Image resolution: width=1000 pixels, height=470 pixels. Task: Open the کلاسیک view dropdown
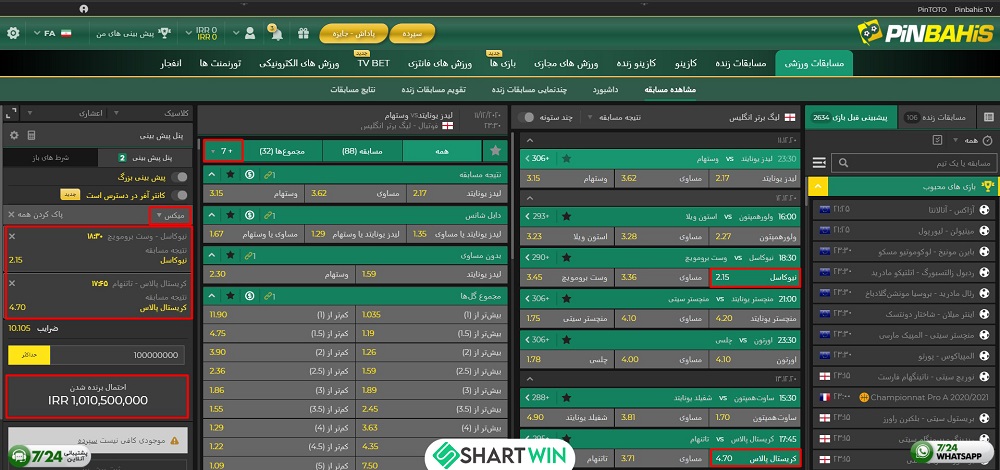pos(151,114)
